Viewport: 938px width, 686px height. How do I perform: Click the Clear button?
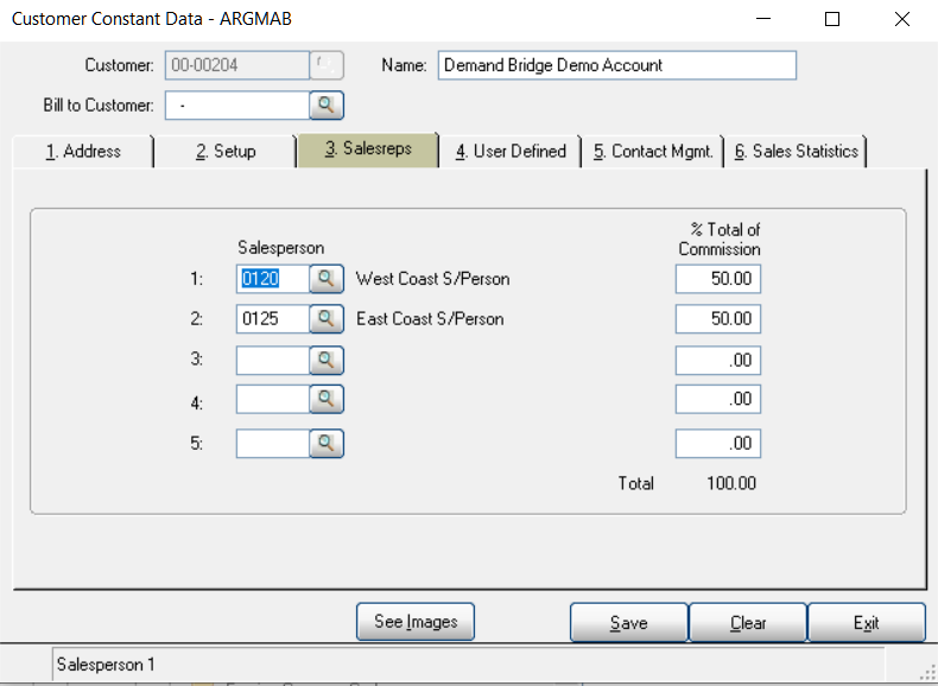pos(748,623)
